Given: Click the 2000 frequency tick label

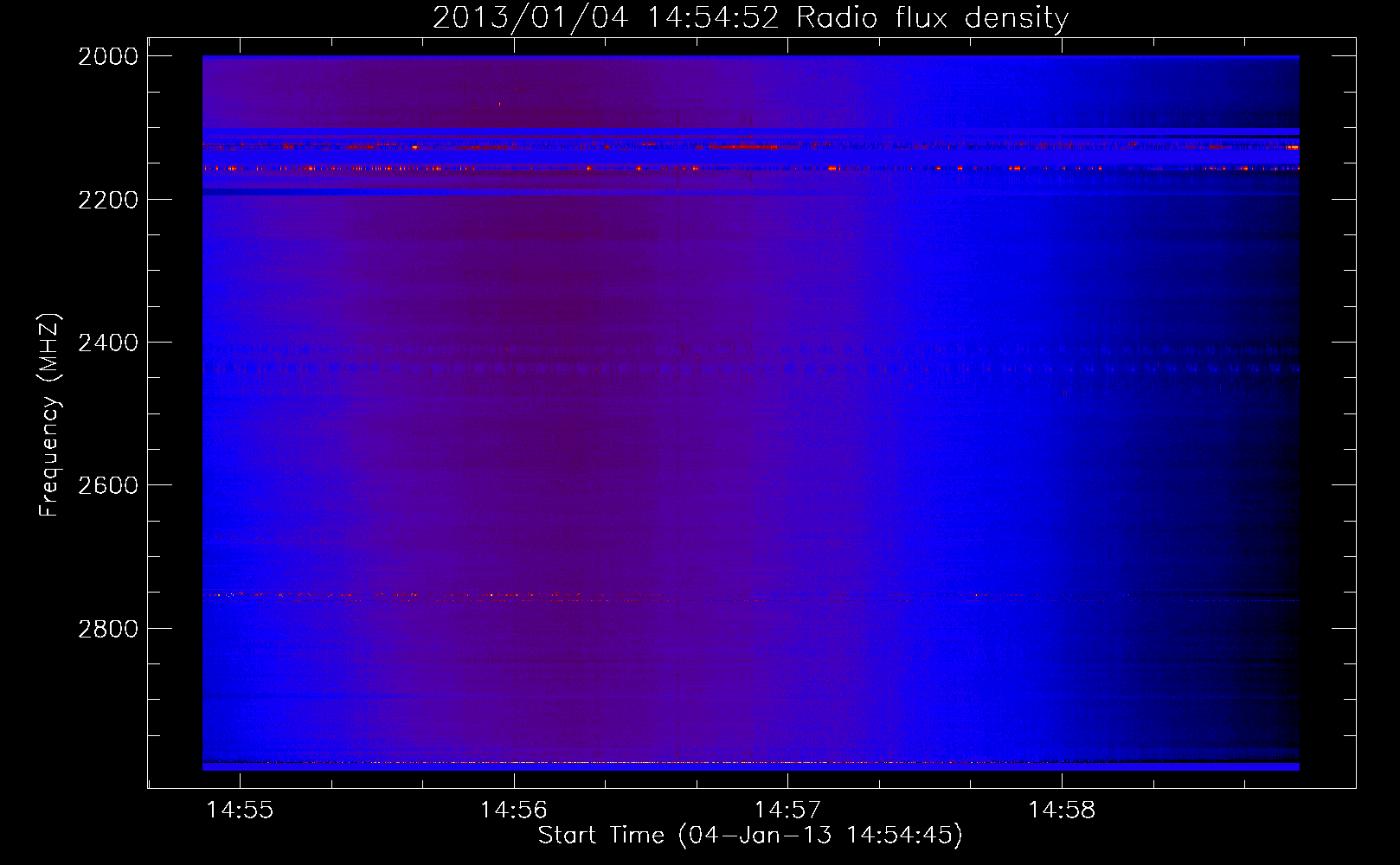Looking at the screenshot, I should (108, 56).
